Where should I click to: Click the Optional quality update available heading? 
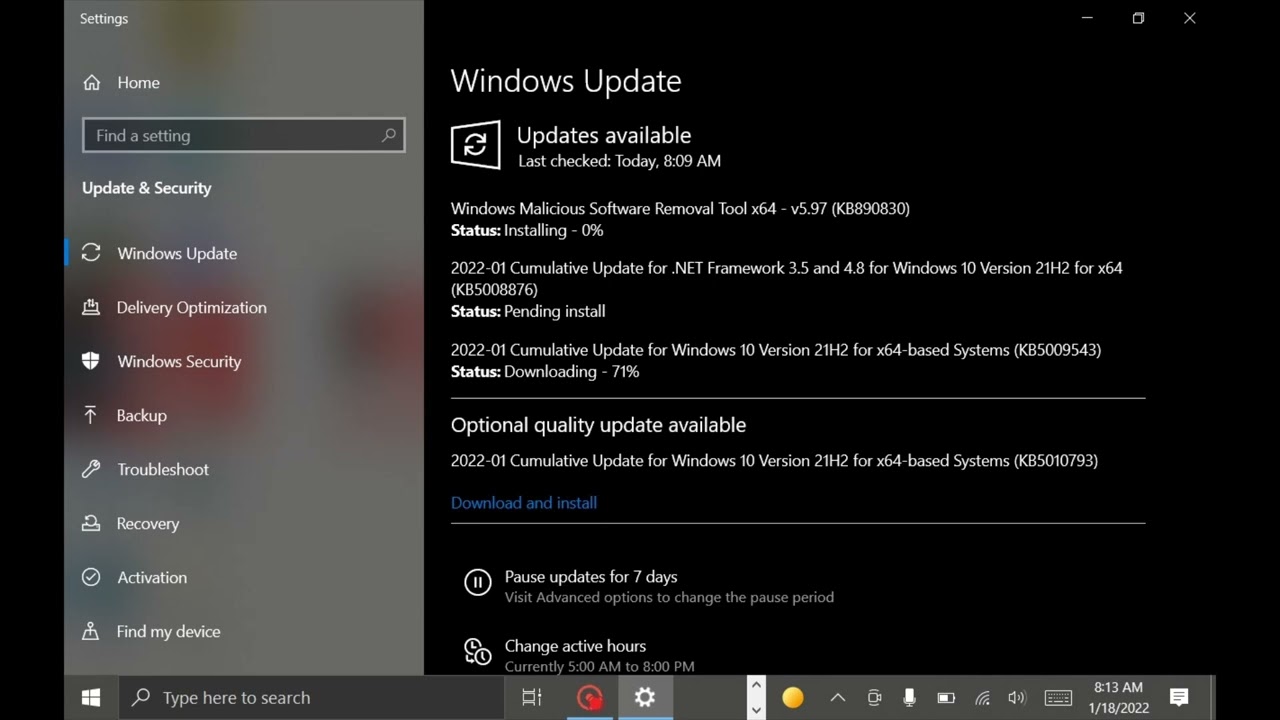click(x=598, y=425)
